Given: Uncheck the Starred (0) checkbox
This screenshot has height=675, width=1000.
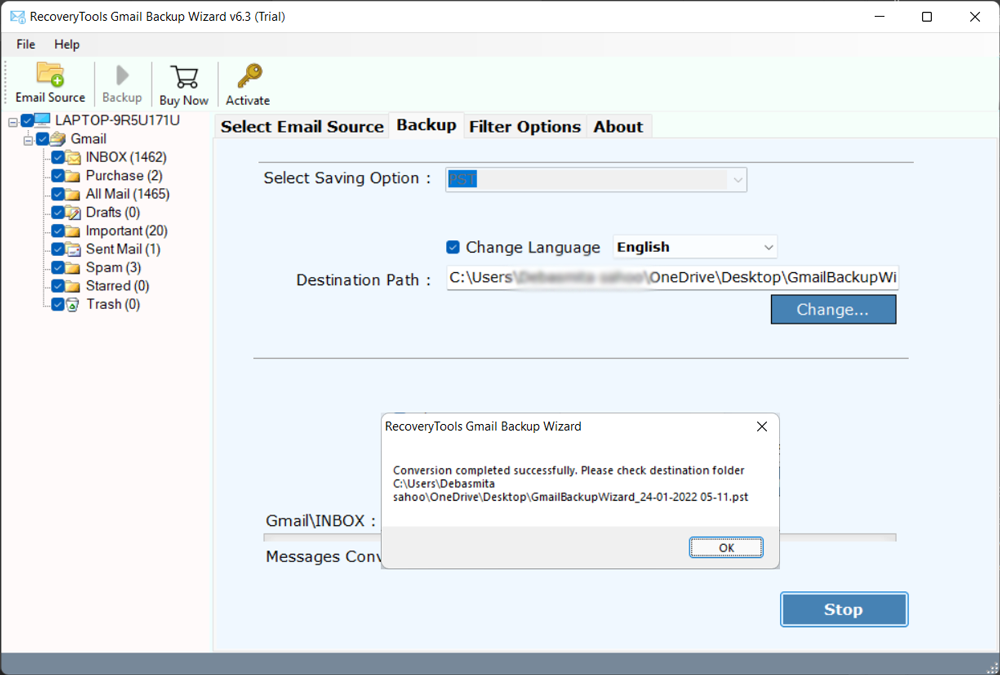Looking at the screenshot, I should (x=58, y=286).
